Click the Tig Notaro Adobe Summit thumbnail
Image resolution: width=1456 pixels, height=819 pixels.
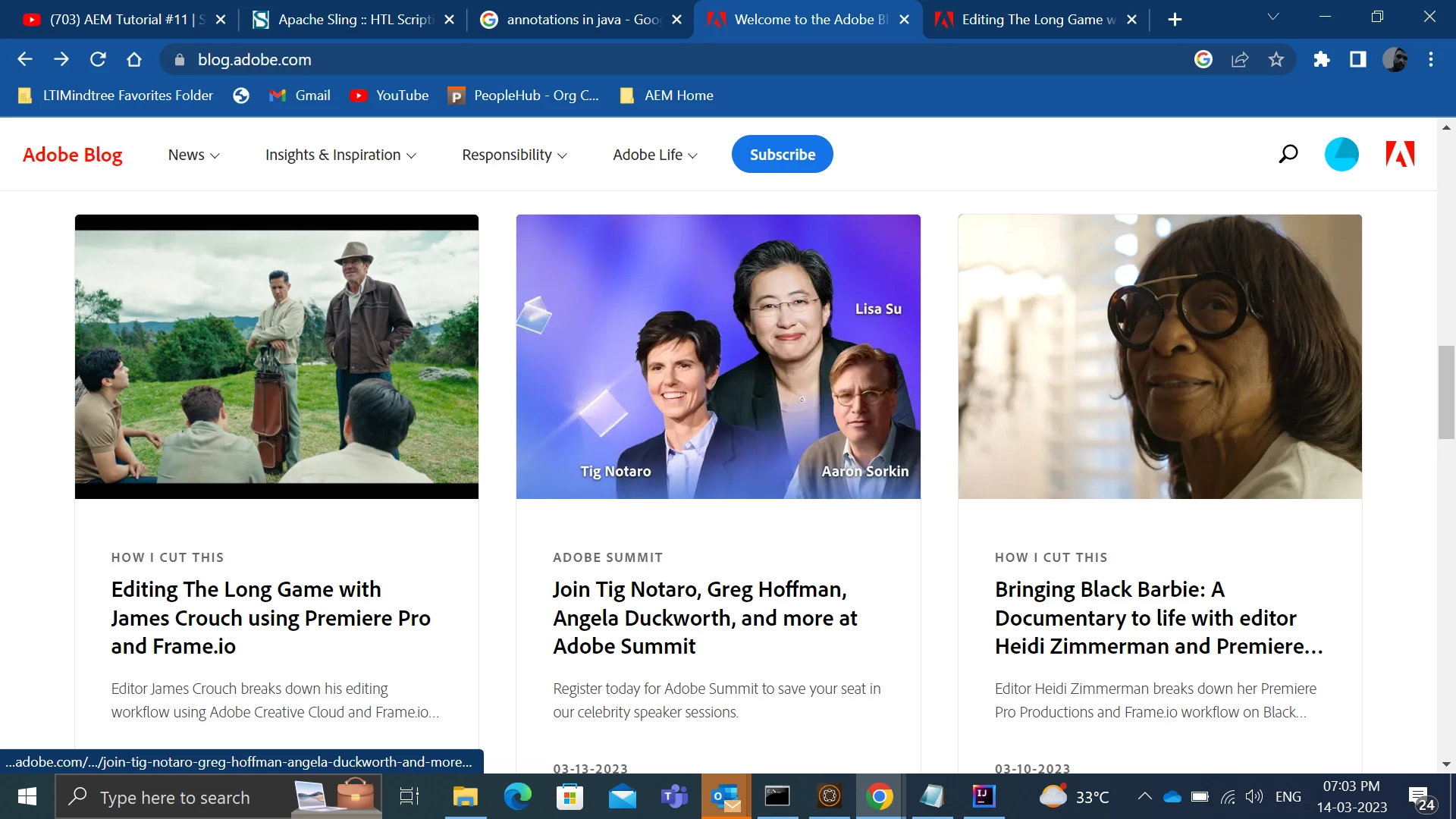tap(718, 356)
